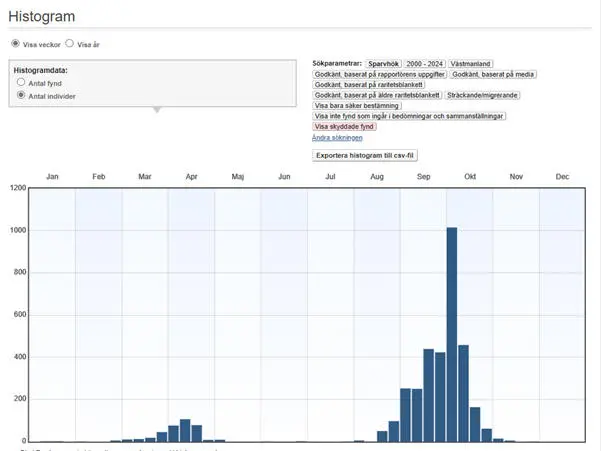Image resolution: width=601 pixels, height=451 pixels.
Task: Click 'Godkänt, baserat på rapportörens uppgifter' tag
Action: click(379, 74)
